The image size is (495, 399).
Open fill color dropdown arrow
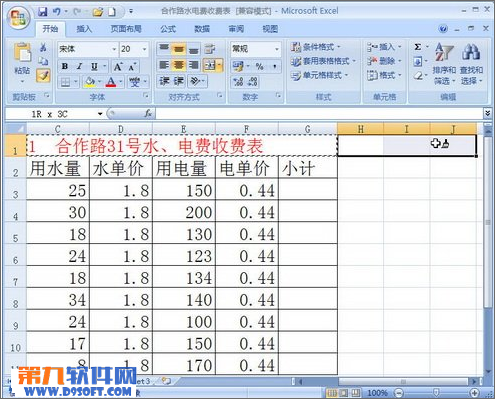coord(100,82)
